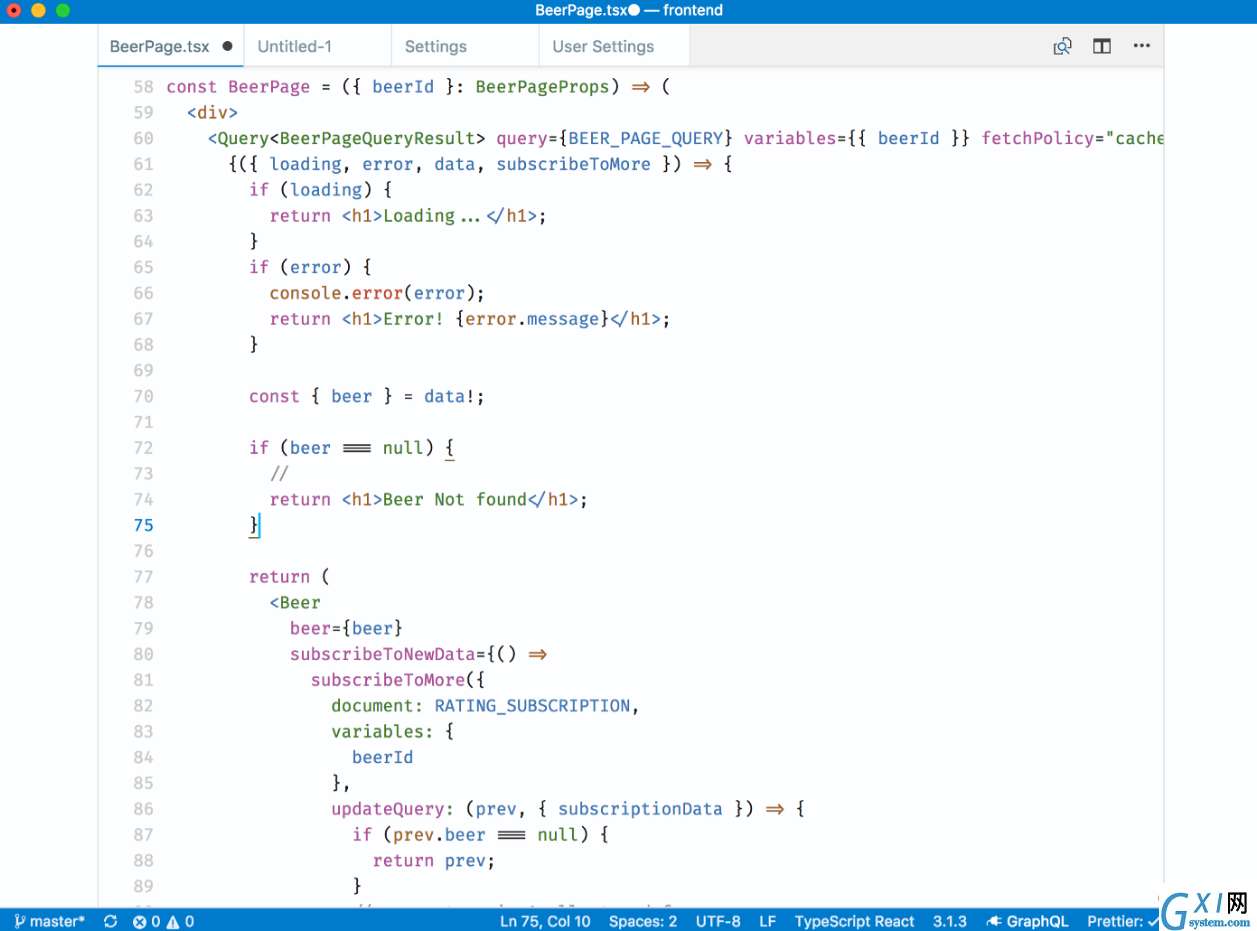1257x931 pixels.
Task: Click the Ln 75, Col 10 indicator
Action: [x=545, y=921]
